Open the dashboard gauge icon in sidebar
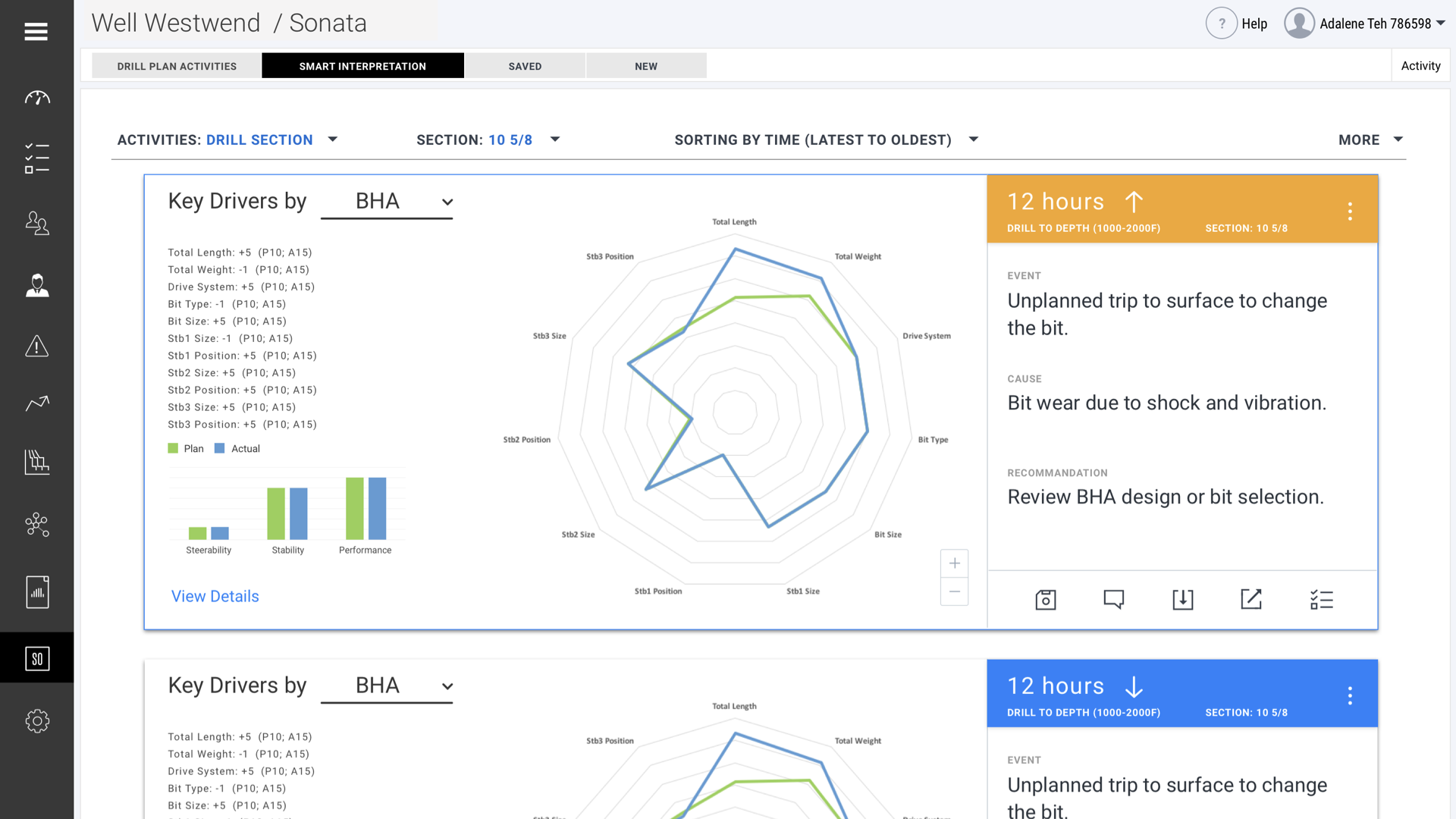Viewport: 1456px width, 819px height. 37,98
